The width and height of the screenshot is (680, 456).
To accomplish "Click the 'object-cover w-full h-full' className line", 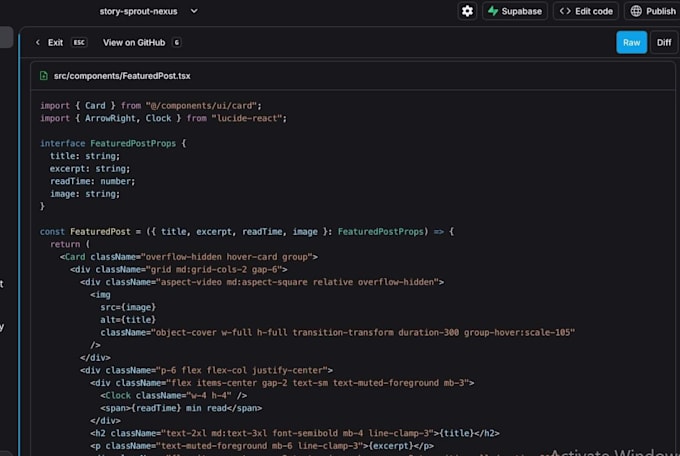I will pyautogui.click(x=338, y=332).
